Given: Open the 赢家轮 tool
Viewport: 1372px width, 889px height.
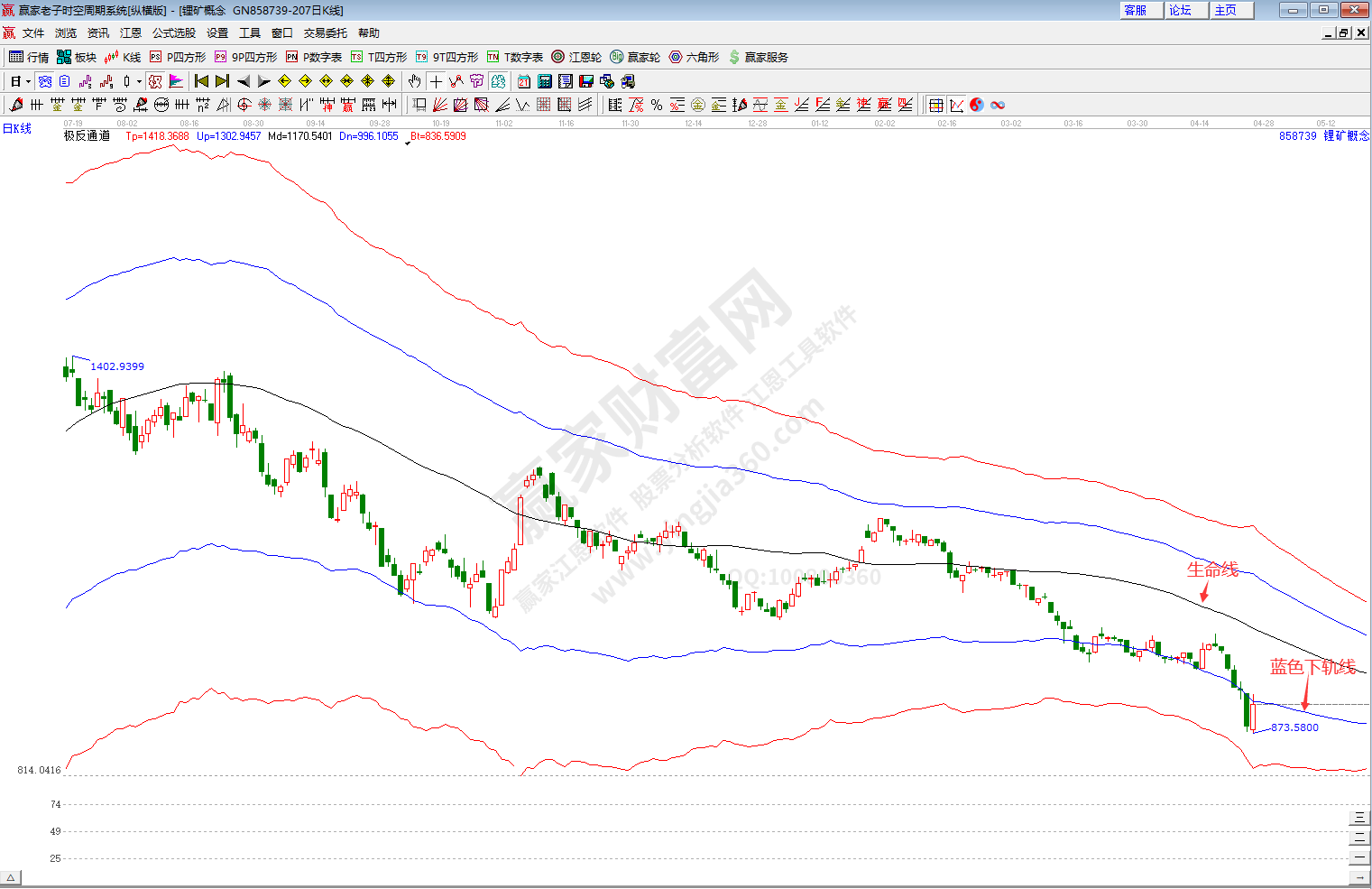Looking at the screenshot, I should 635,57.
